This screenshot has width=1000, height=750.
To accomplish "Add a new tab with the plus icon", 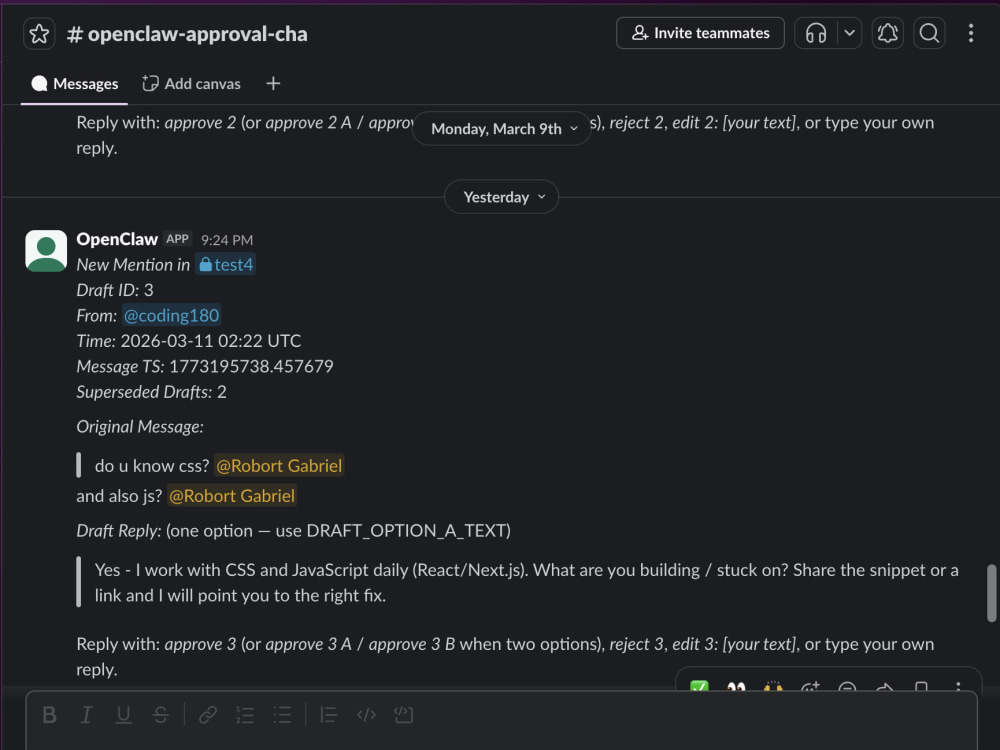I will tap(273, 84).
